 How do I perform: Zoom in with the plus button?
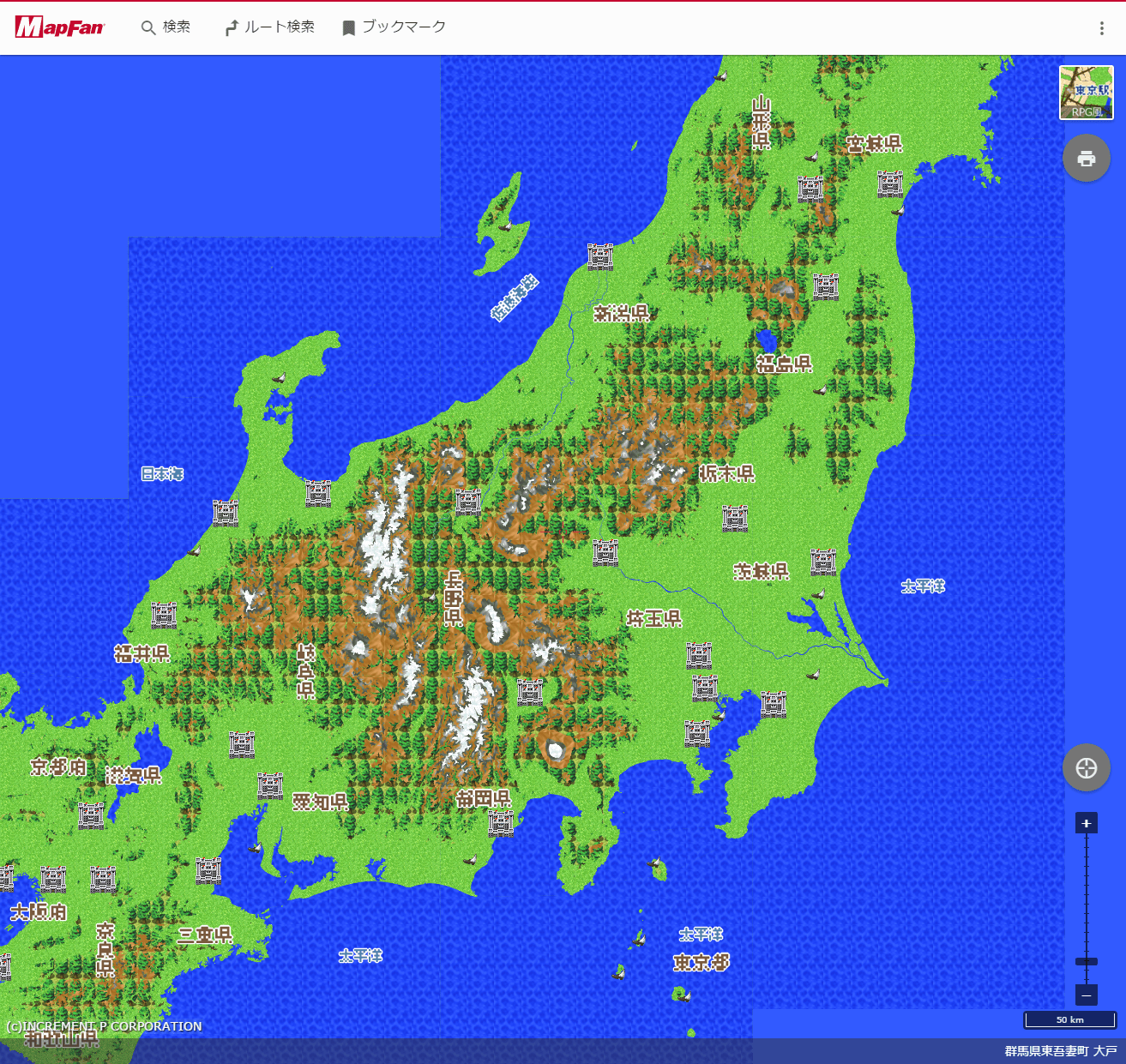coord(1087,823)
